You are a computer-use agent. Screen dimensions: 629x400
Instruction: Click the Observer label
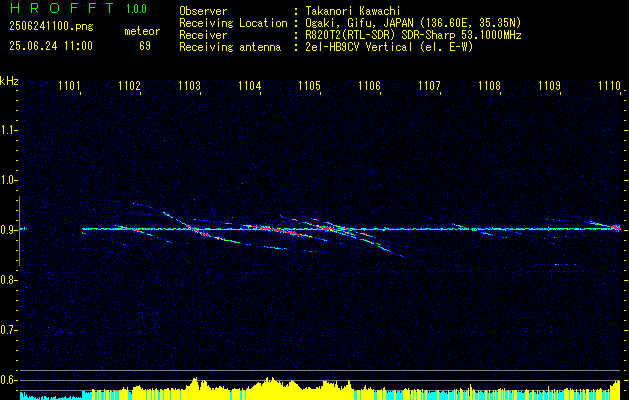coord(203,11)
